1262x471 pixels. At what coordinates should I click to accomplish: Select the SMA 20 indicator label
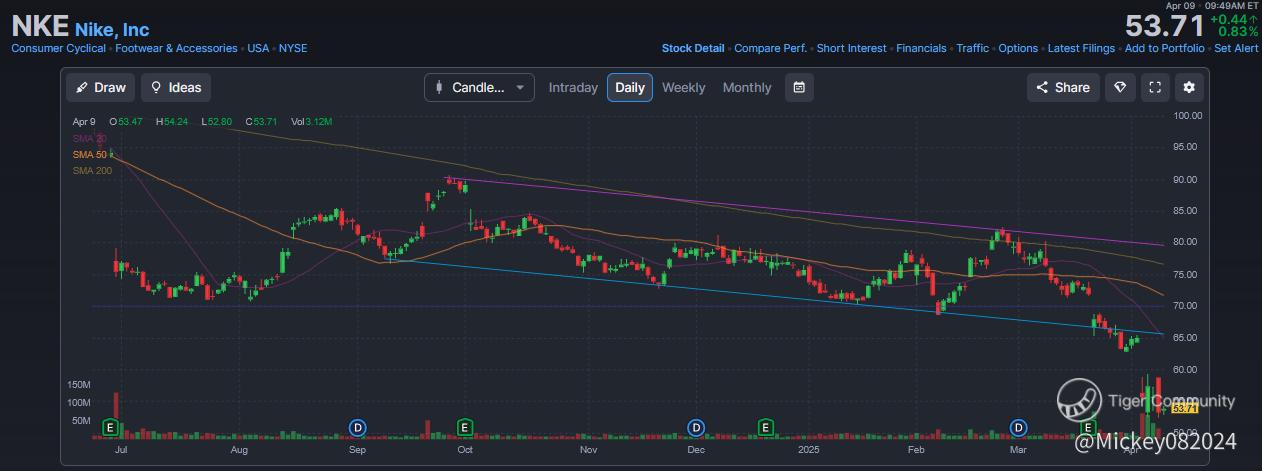(90, 139)
